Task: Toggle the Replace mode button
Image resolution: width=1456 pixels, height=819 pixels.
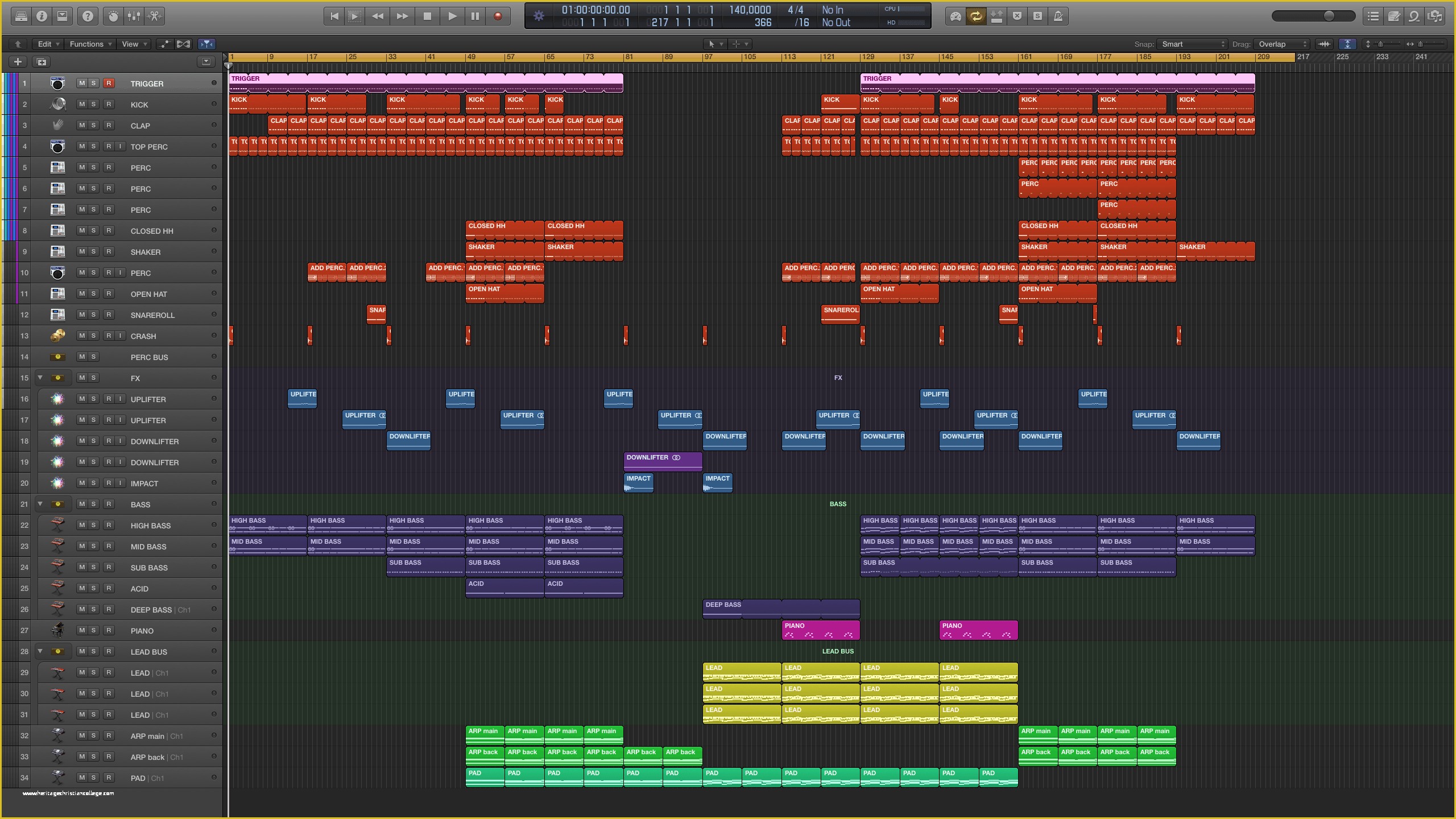Action: 996,16
